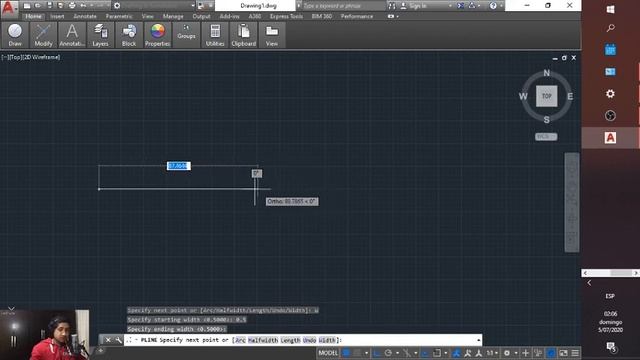The height and width of the screenshot is (360, 640).
Task: Close the command line with X icon
Action: [x=108, y=340]
